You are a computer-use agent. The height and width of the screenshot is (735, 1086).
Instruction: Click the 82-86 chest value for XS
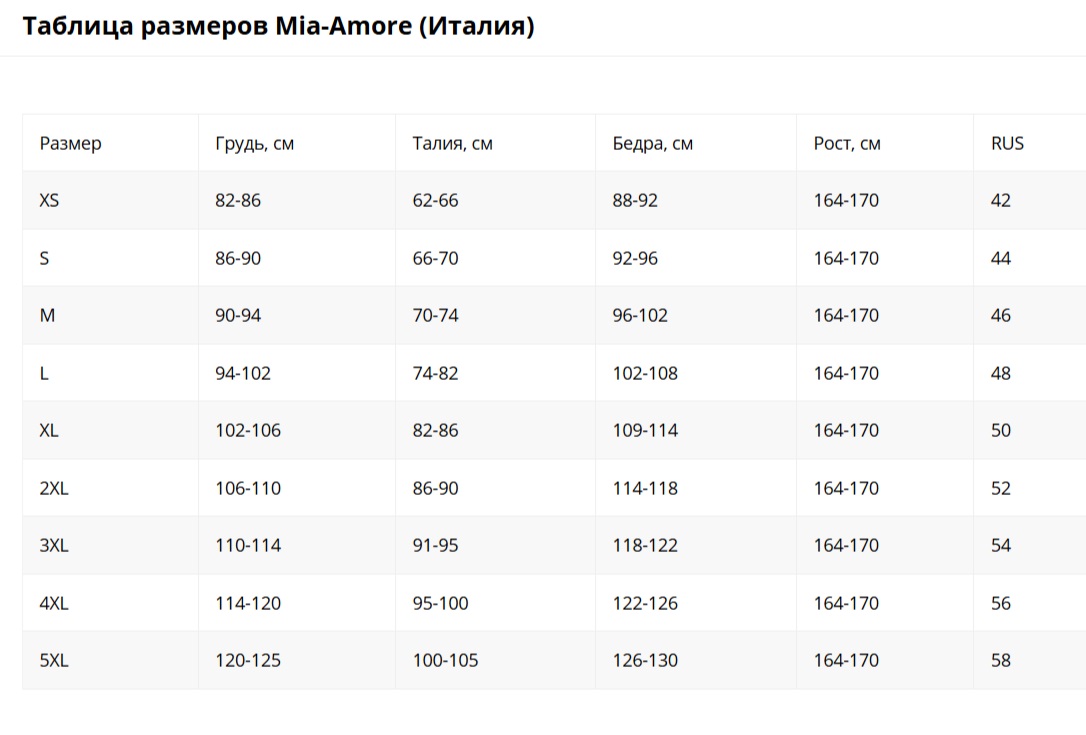tap(238, 200)
